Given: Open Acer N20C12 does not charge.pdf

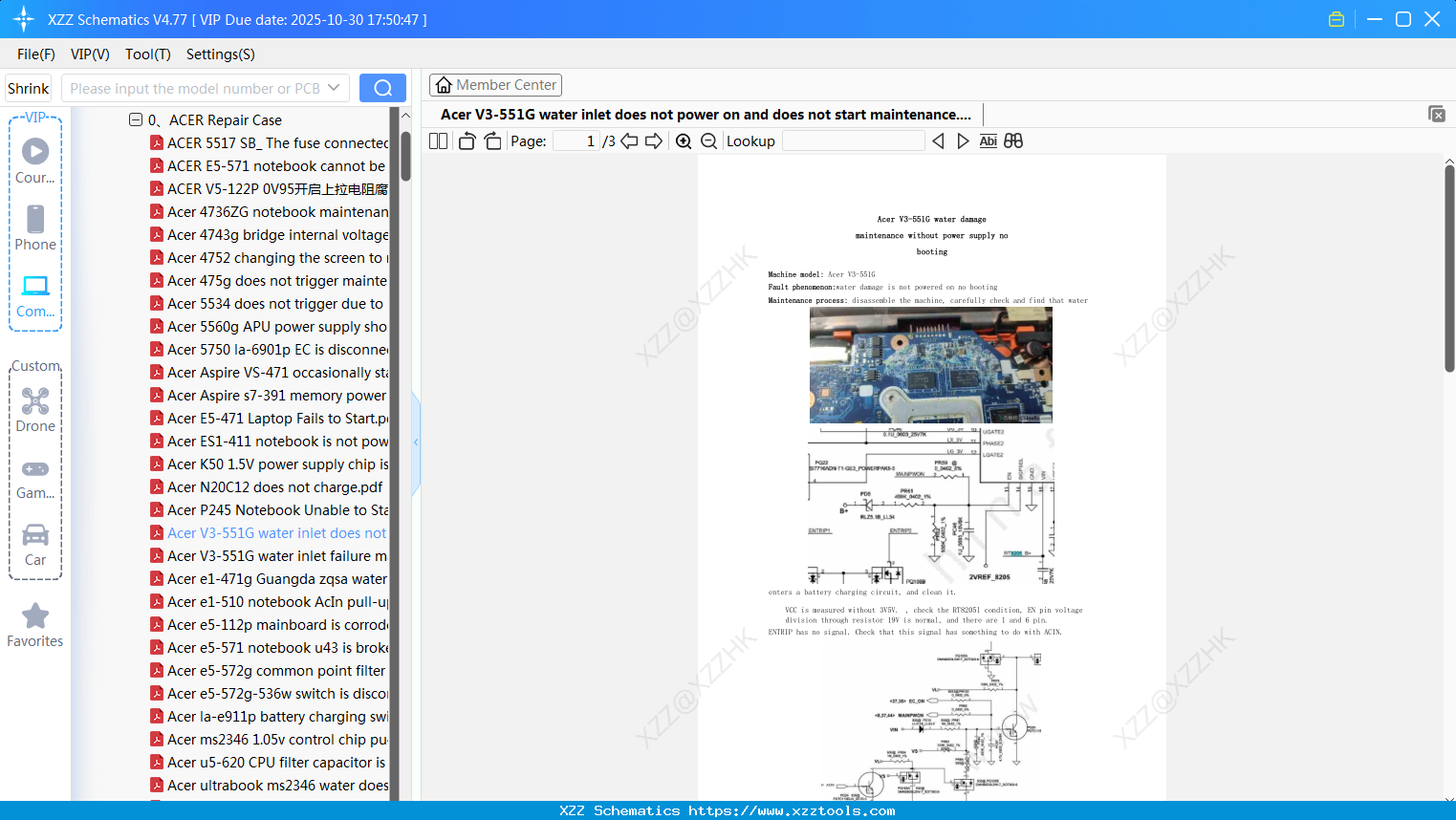Looking at the screenshot, I should click(x=275, y=487).
